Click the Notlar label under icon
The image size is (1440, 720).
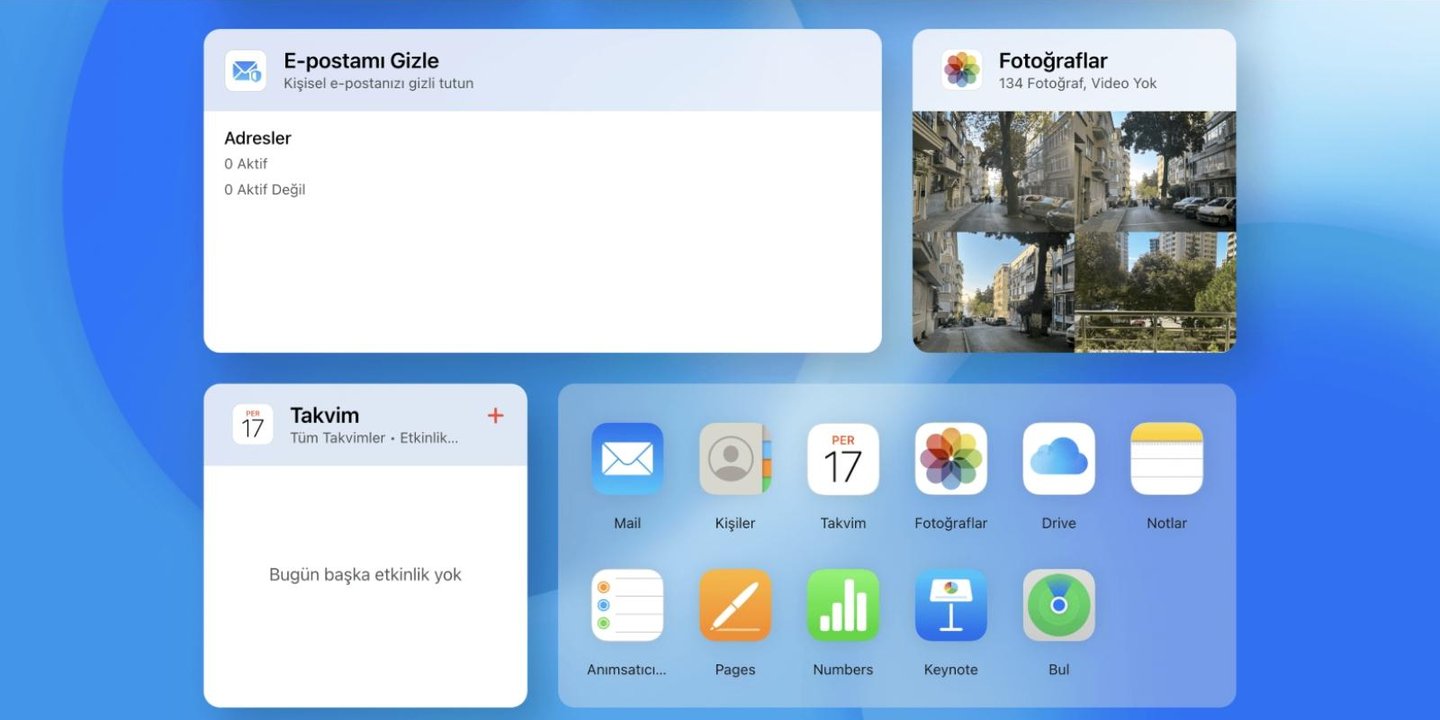tap(1167, 523)
